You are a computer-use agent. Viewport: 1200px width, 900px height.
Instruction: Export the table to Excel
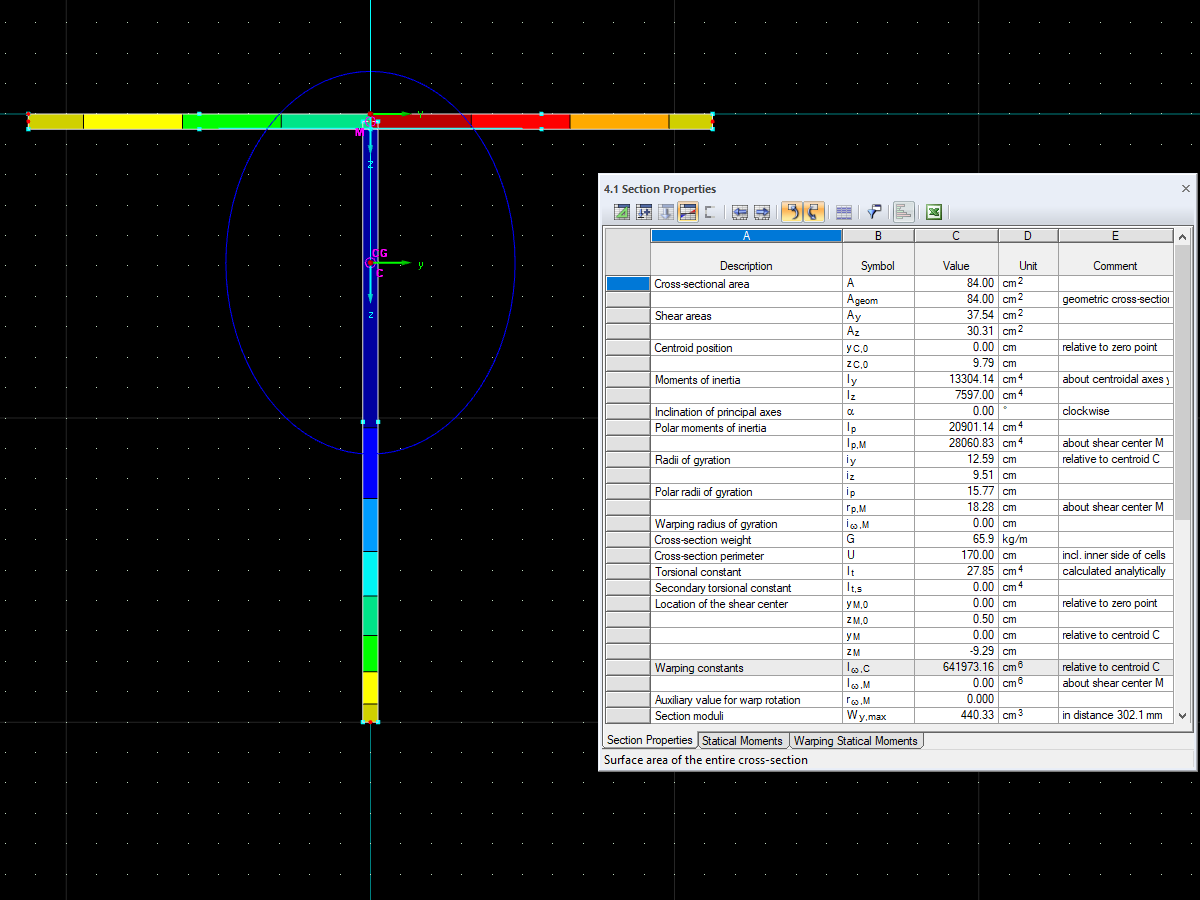click(x=932, y=211)
